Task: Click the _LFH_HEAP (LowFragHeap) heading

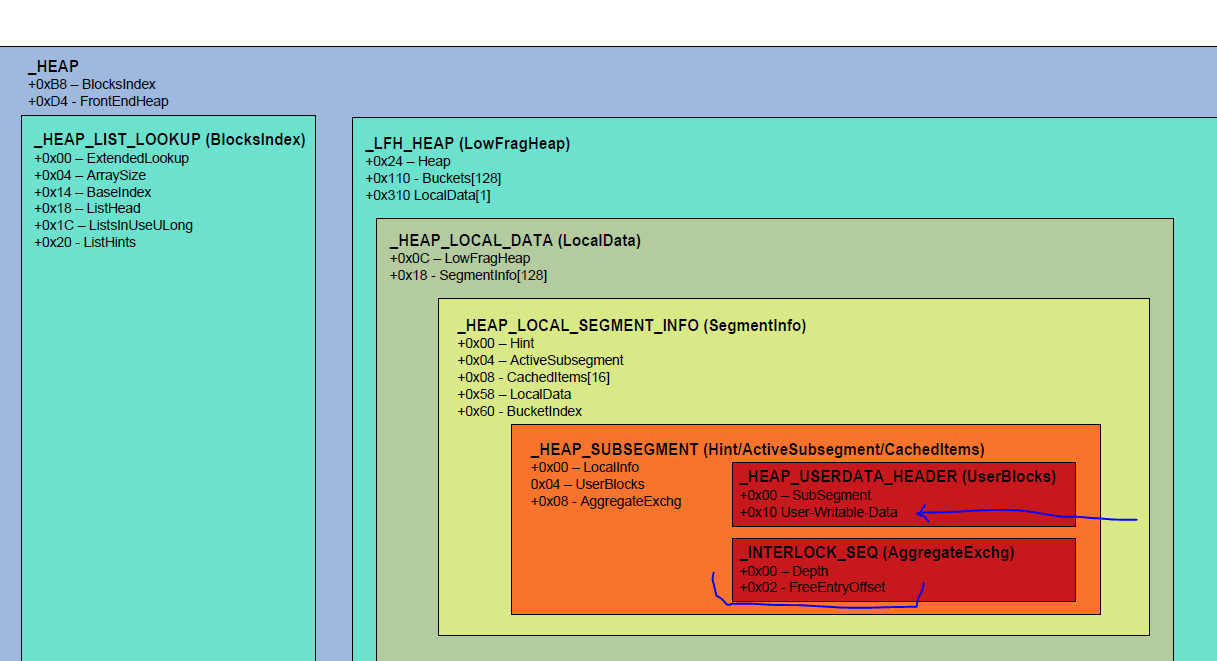Action: click(x=467, y=144)
